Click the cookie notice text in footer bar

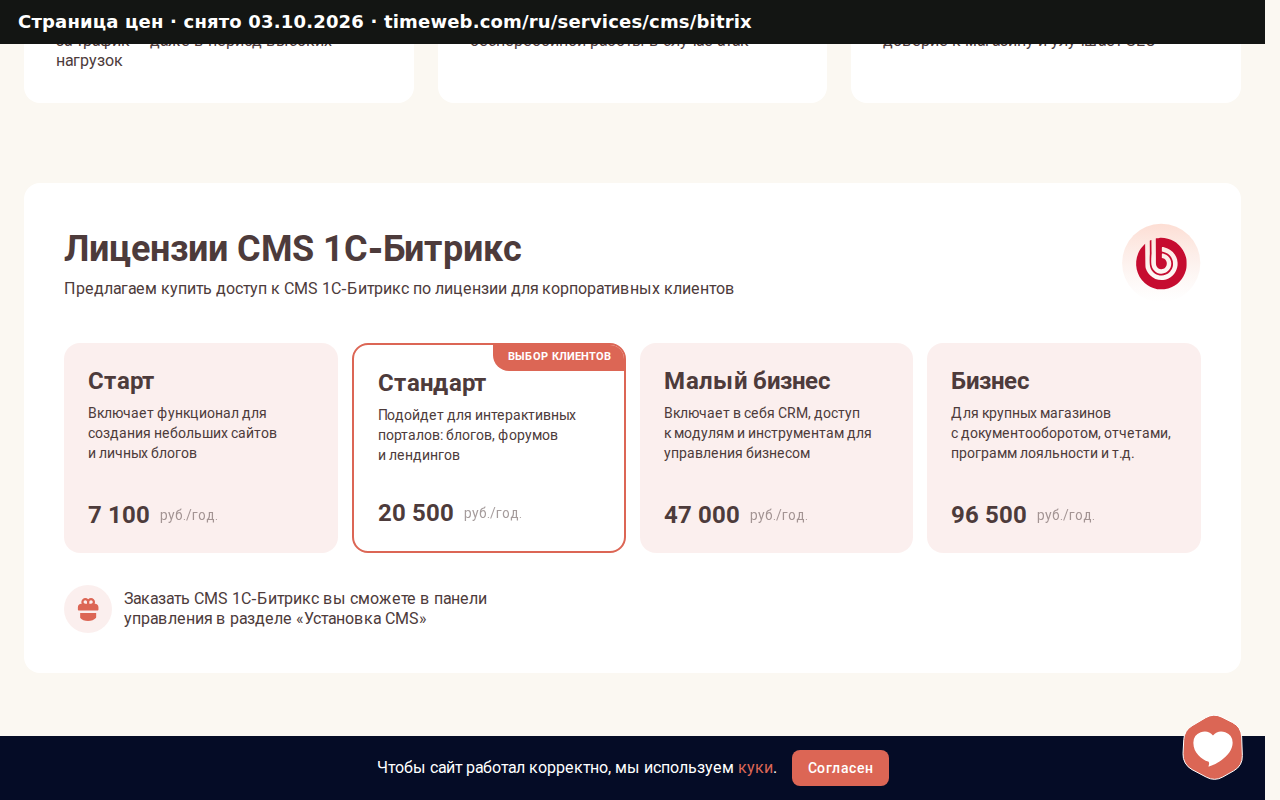click(x=577, y=768)
